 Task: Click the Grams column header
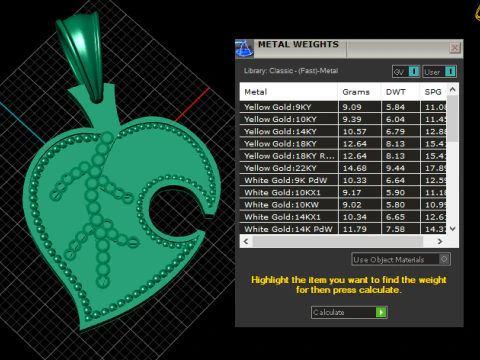(359, 92)
